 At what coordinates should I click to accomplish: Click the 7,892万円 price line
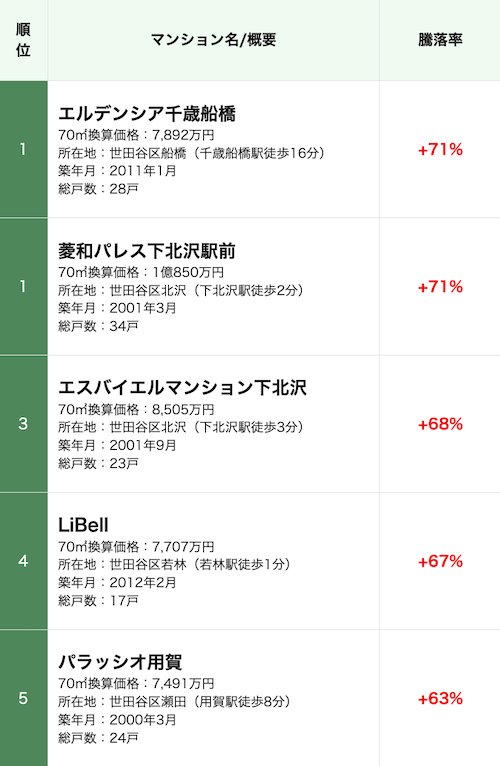click(136, 135)
